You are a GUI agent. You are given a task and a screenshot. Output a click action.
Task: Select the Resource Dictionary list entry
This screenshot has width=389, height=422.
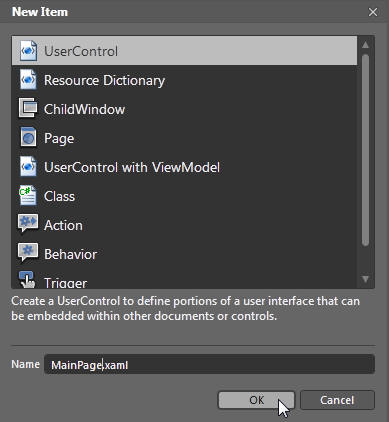pyautogui.click(x=184, y=80)
